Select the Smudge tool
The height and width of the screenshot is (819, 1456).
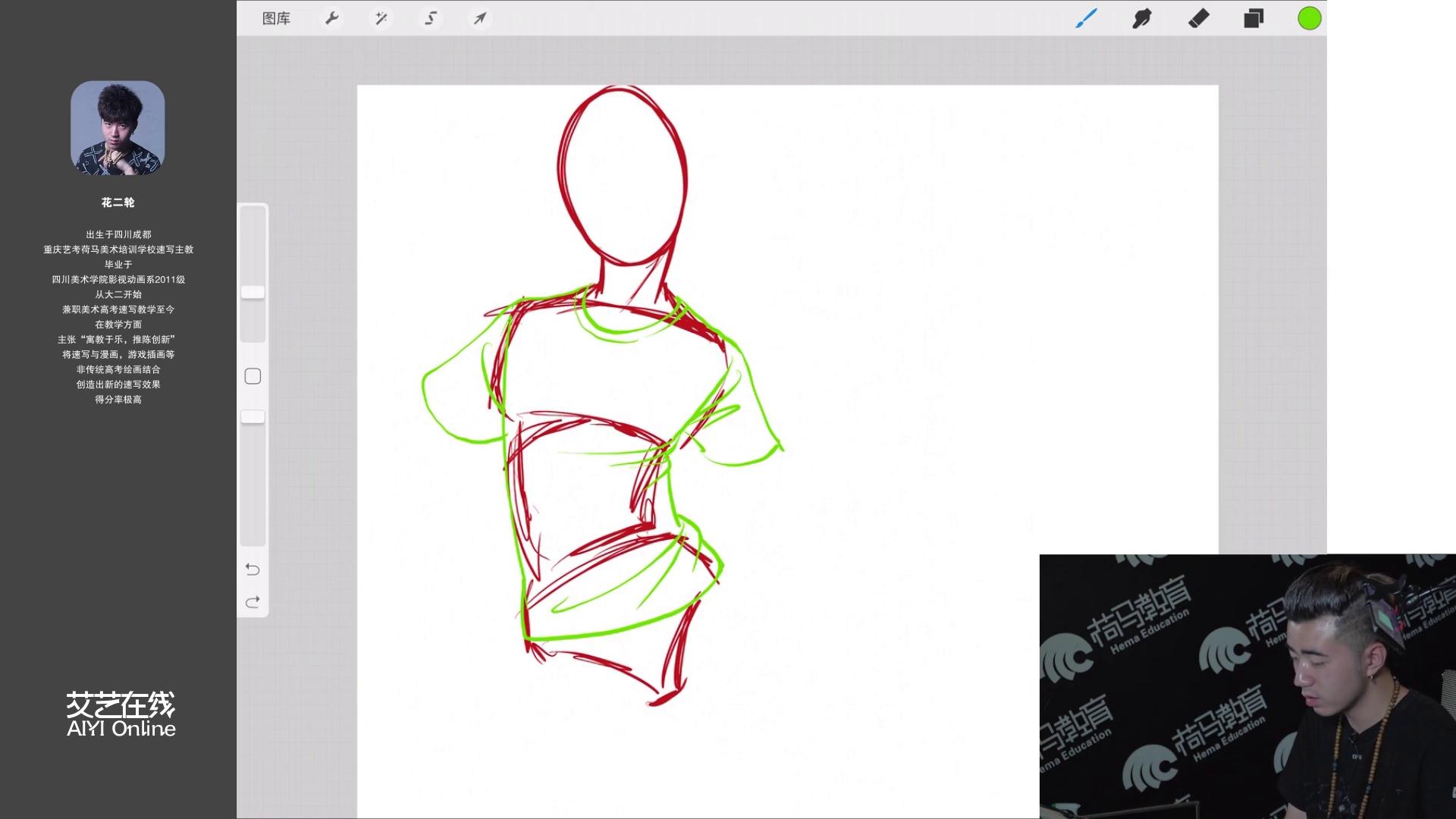point(1142,18)
